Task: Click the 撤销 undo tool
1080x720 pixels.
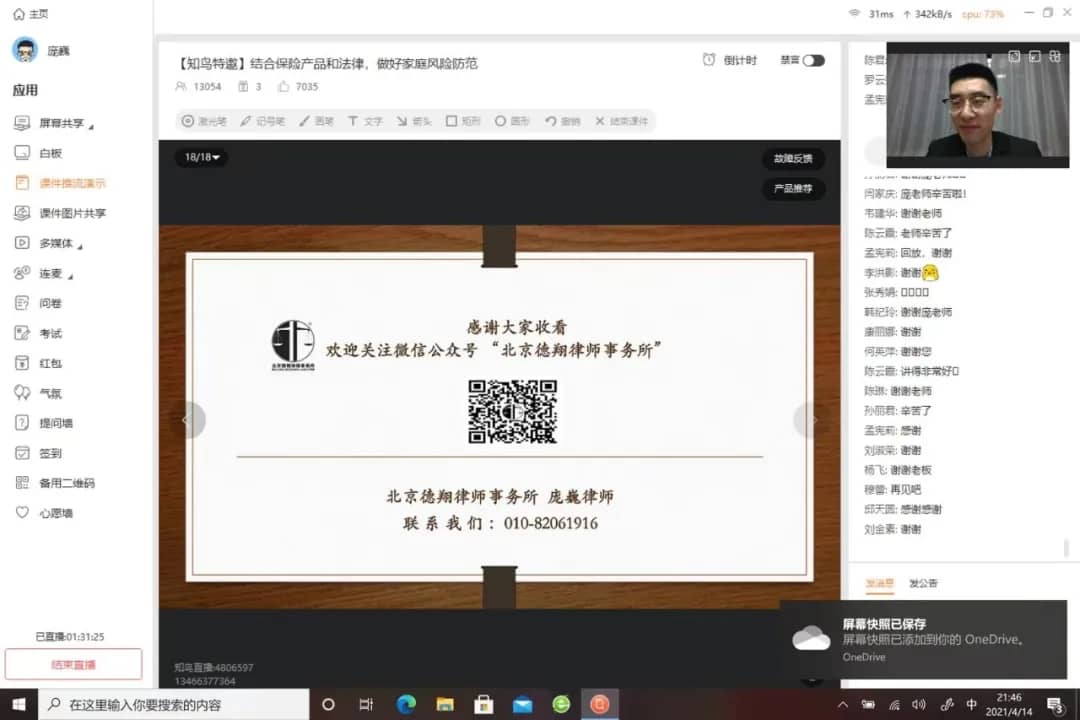Action: 563,121
